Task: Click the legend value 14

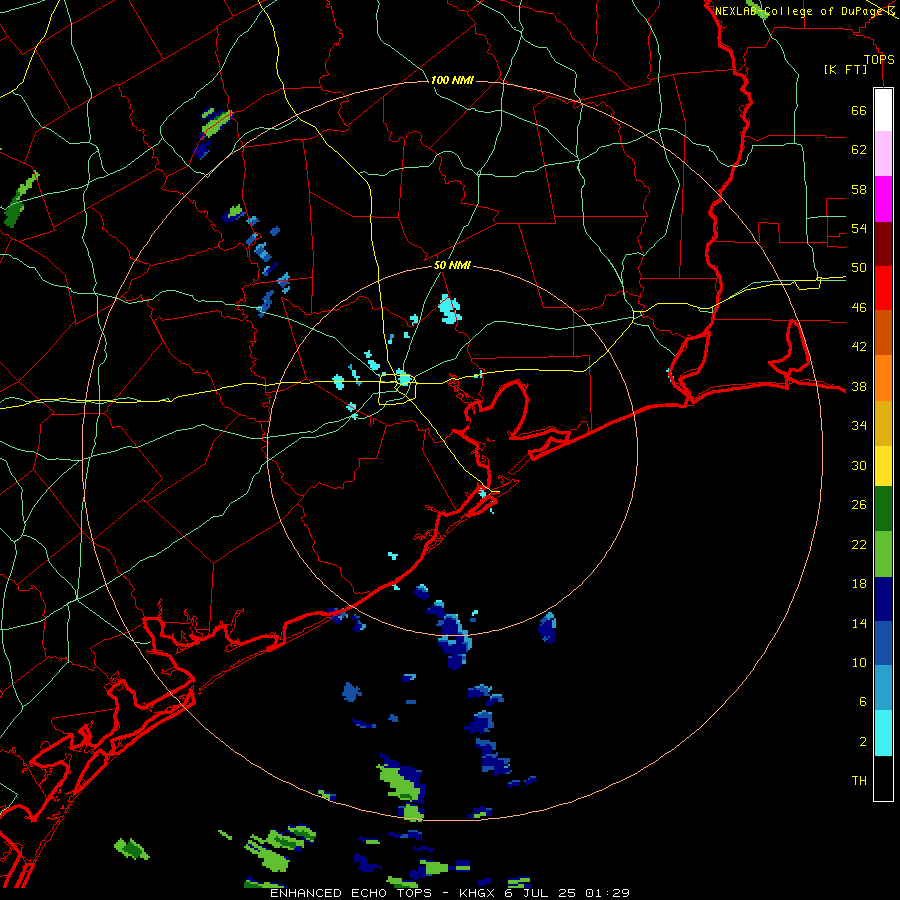Action: coord(859,623)
